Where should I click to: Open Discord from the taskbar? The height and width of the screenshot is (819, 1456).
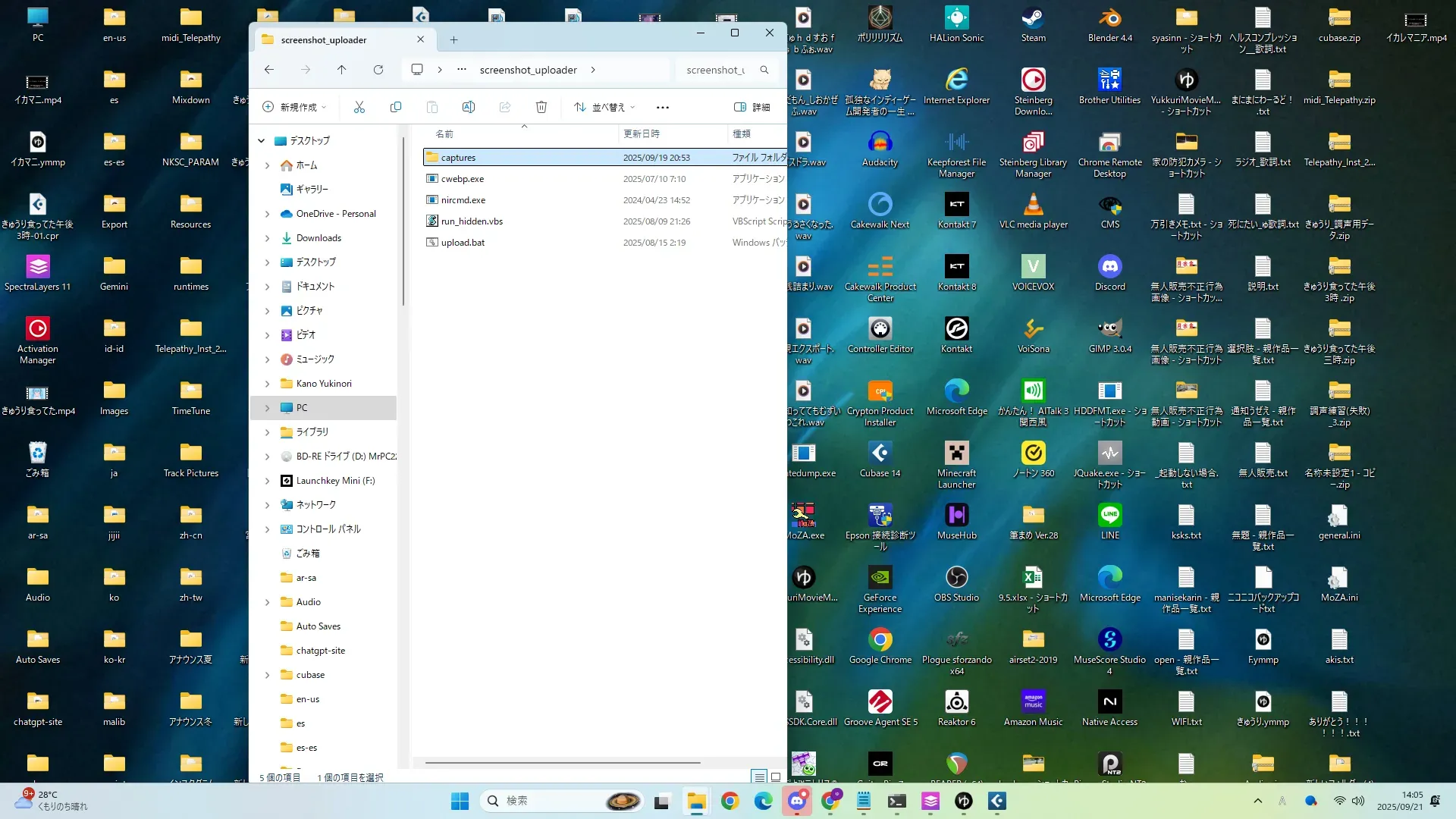(x=797, y=801)
